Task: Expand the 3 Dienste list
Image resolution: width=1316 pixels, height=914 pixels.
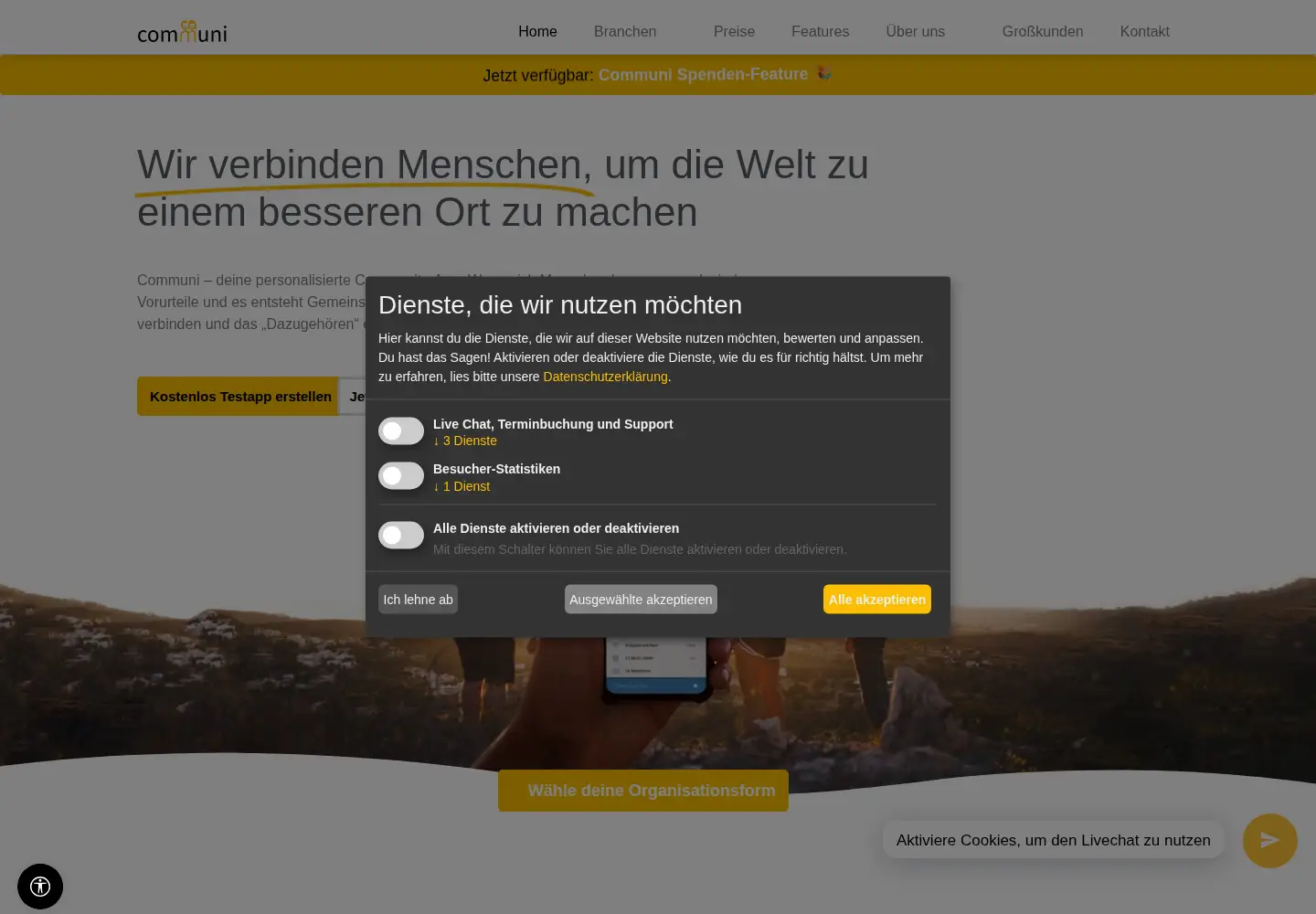Action: coord(465,441)
